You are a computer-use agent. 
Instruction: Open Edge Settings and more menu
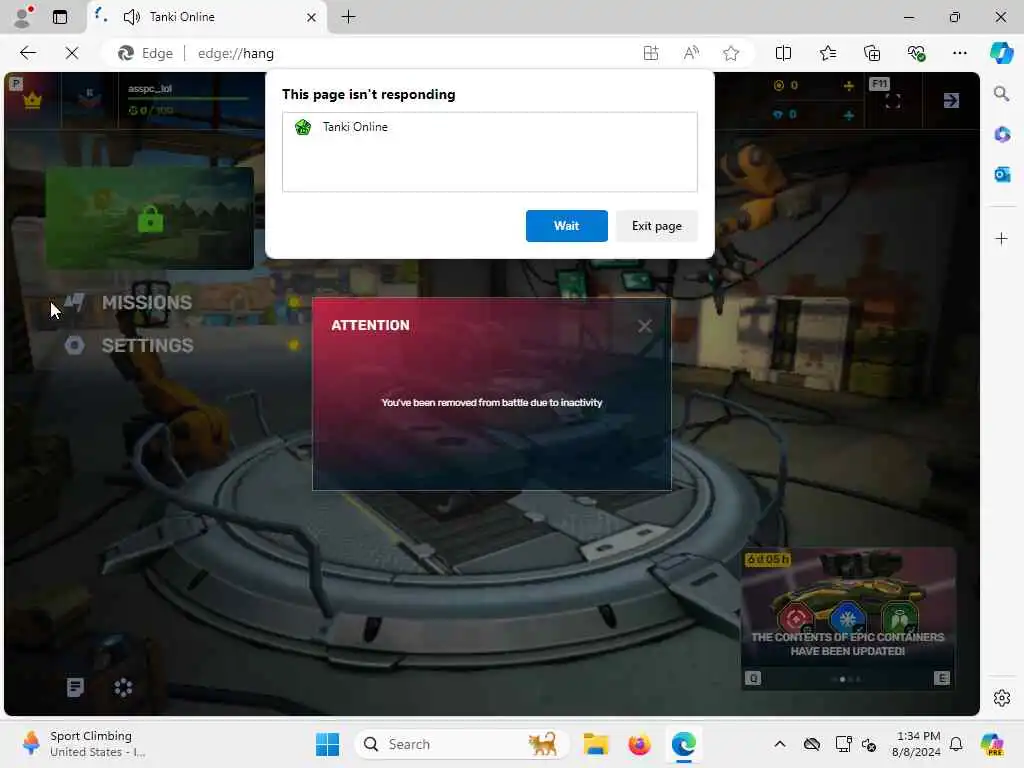[959, 54]
